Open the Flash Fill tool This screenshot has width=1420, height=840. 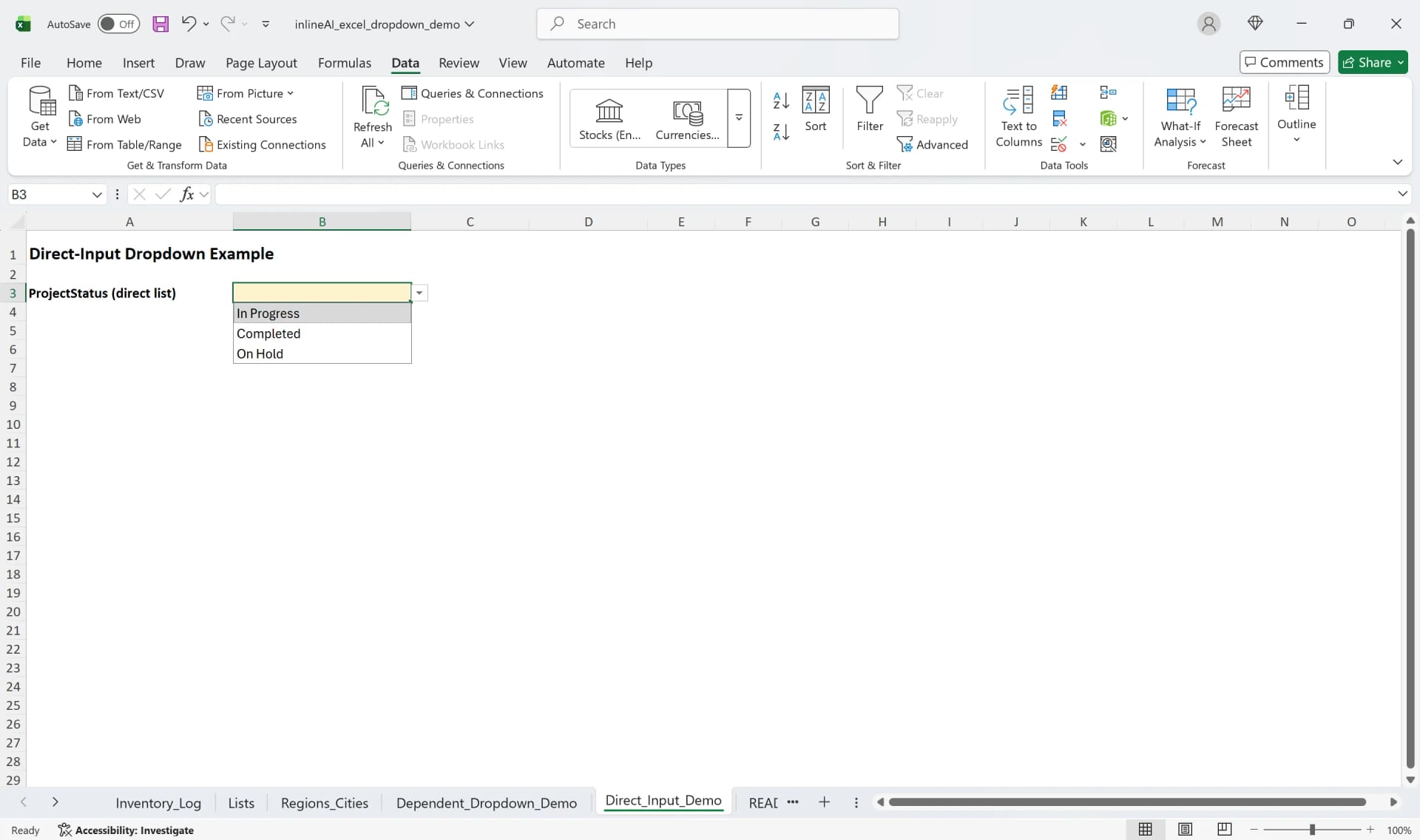point(1059,92)
